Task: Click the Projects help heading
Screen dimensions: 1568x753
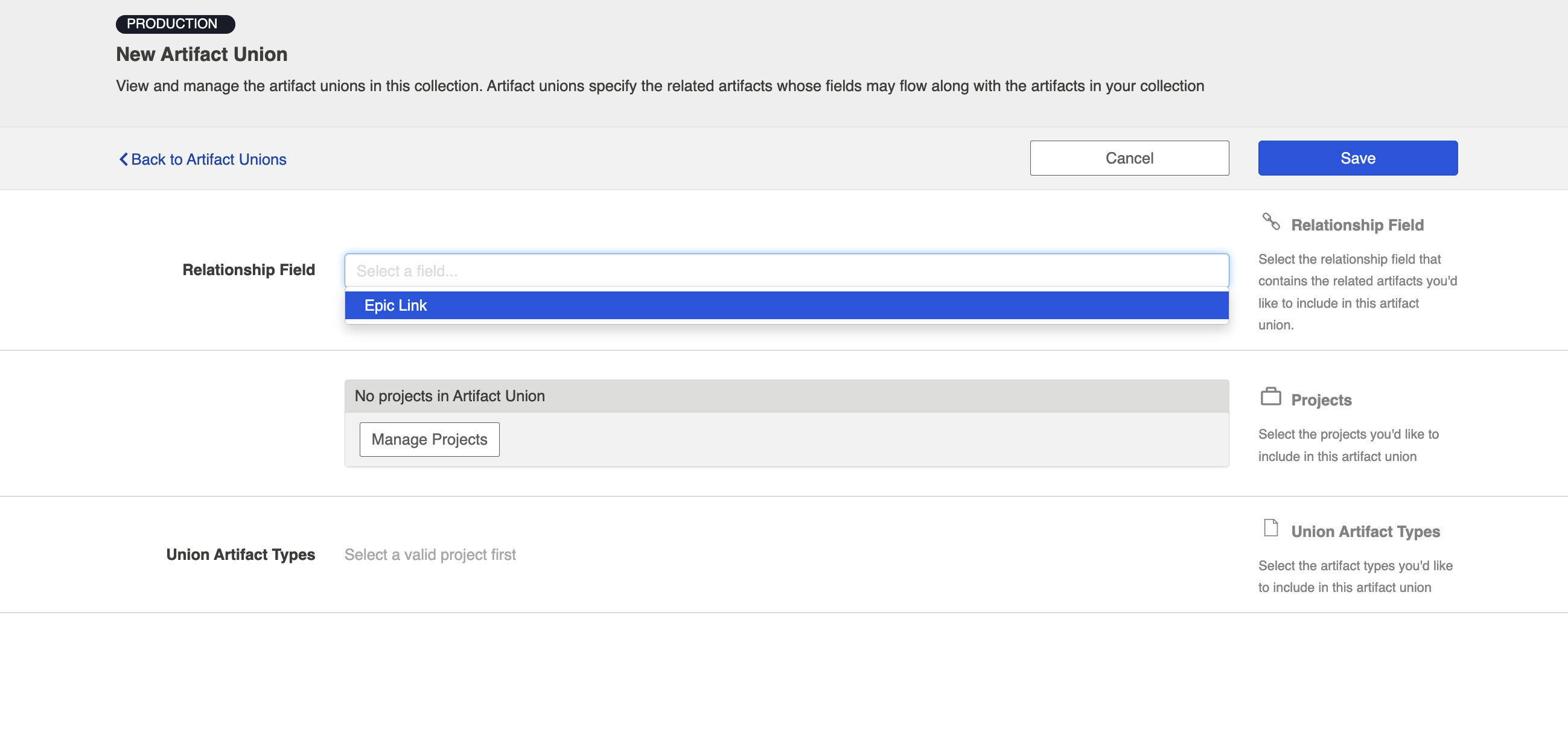Action: point(1321,400)
